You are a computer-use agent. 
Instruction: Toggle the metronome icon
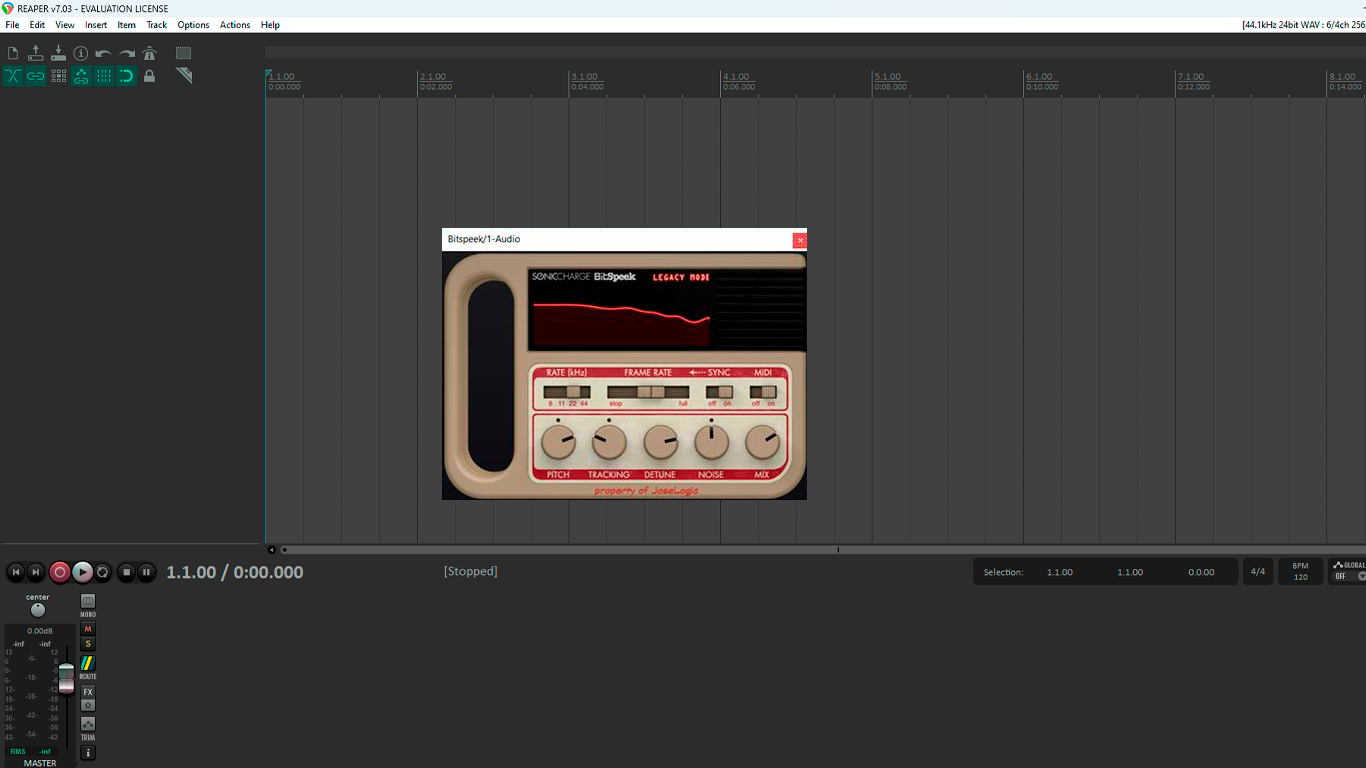[149, 53]
